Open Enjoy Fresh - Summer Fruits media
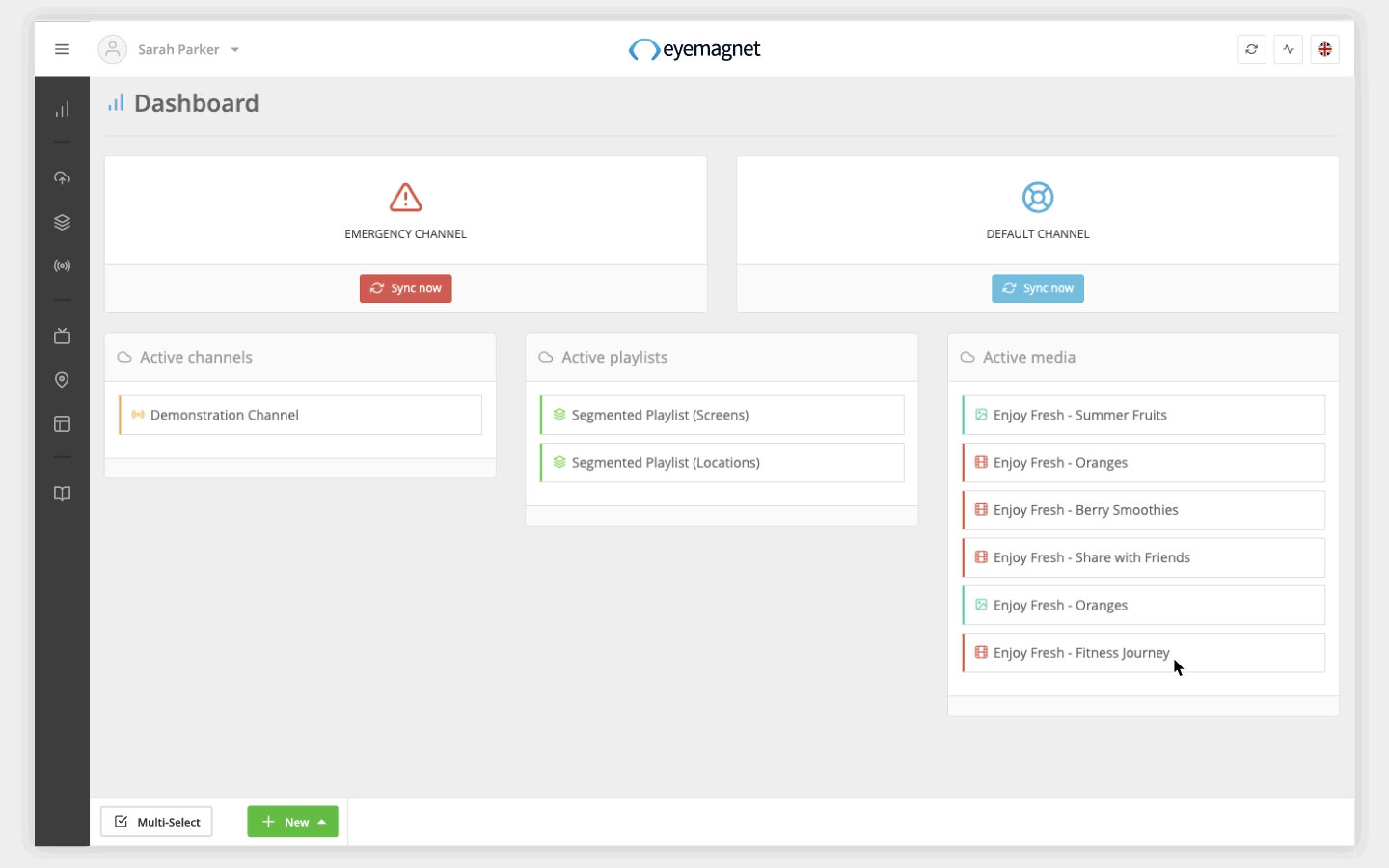This screenshot has height=868, width=1389. tap(1143, 415)
